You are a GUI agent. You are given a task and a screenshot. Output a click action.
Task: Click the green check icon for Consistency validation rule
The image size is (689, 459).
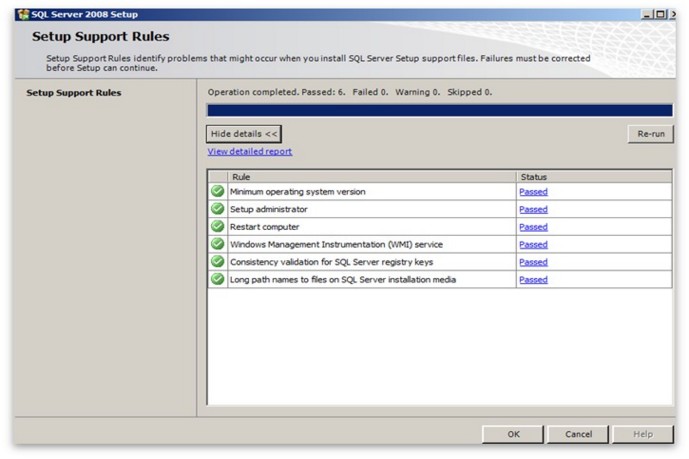point(218,261)
